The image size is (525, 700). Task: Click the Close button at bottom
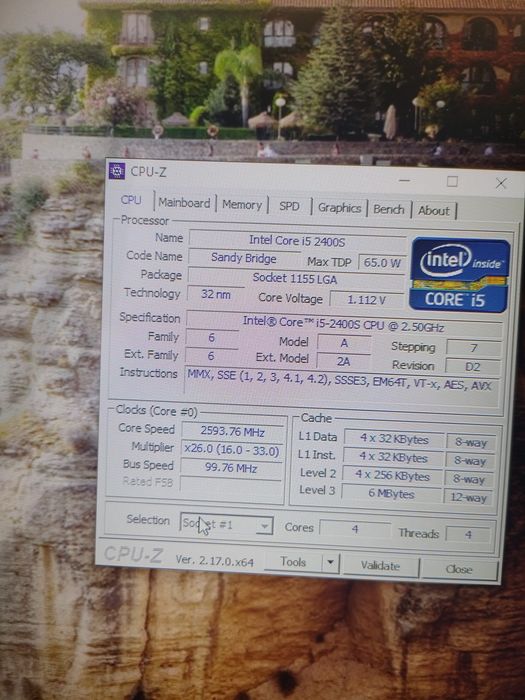pyautogui.click(x=459, y=569)
